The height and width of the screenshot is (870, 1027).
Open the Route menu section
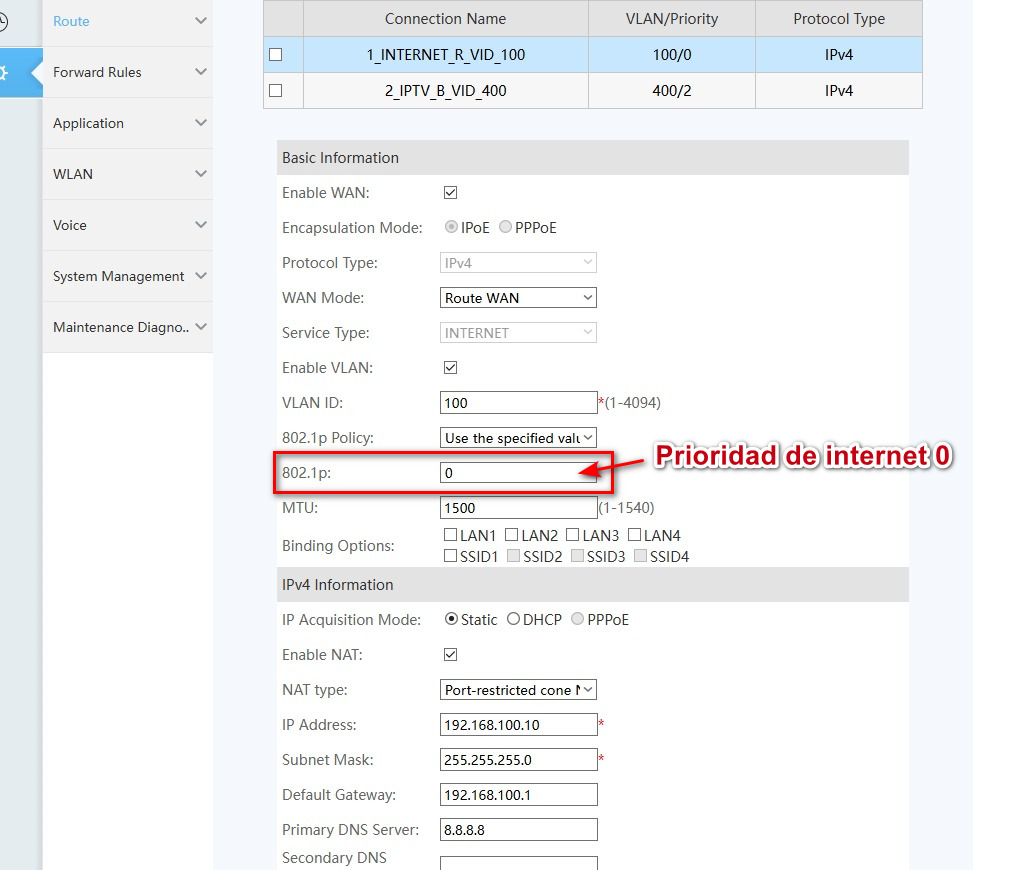[x=71, y=21]
